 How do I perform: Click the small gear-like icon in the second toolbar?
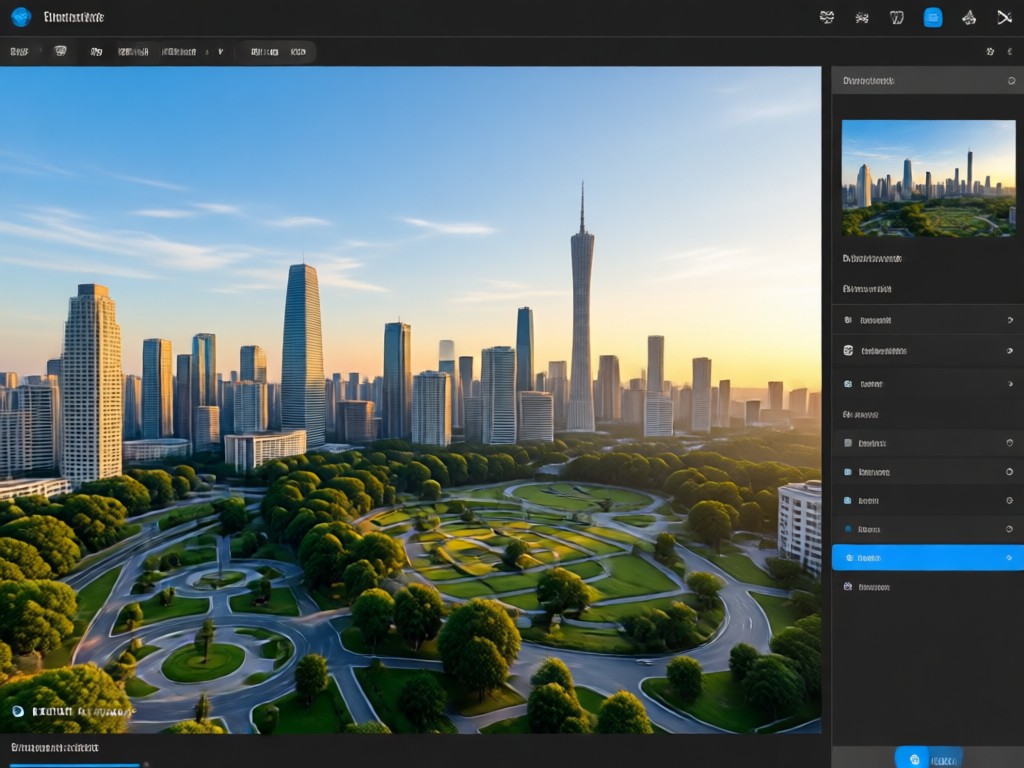coord(990,52)
